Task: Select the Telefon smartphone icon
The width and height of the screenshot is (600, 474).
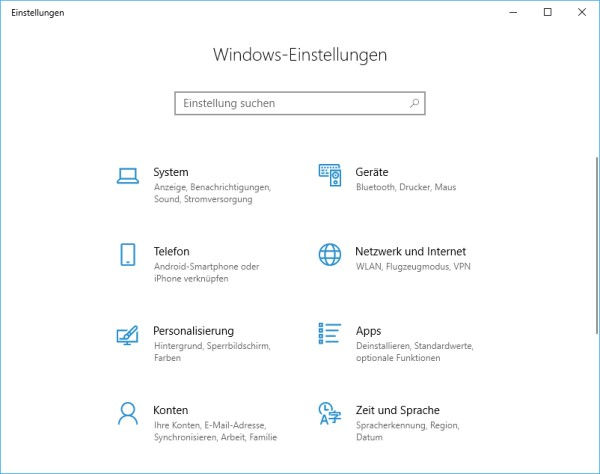Action: 128,254
